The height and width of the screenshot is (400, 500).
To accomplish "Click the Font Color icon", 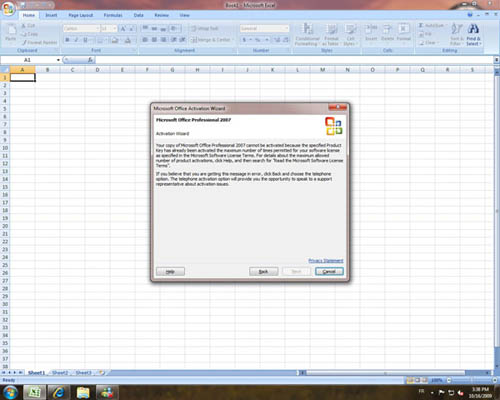I will (128, 40).
